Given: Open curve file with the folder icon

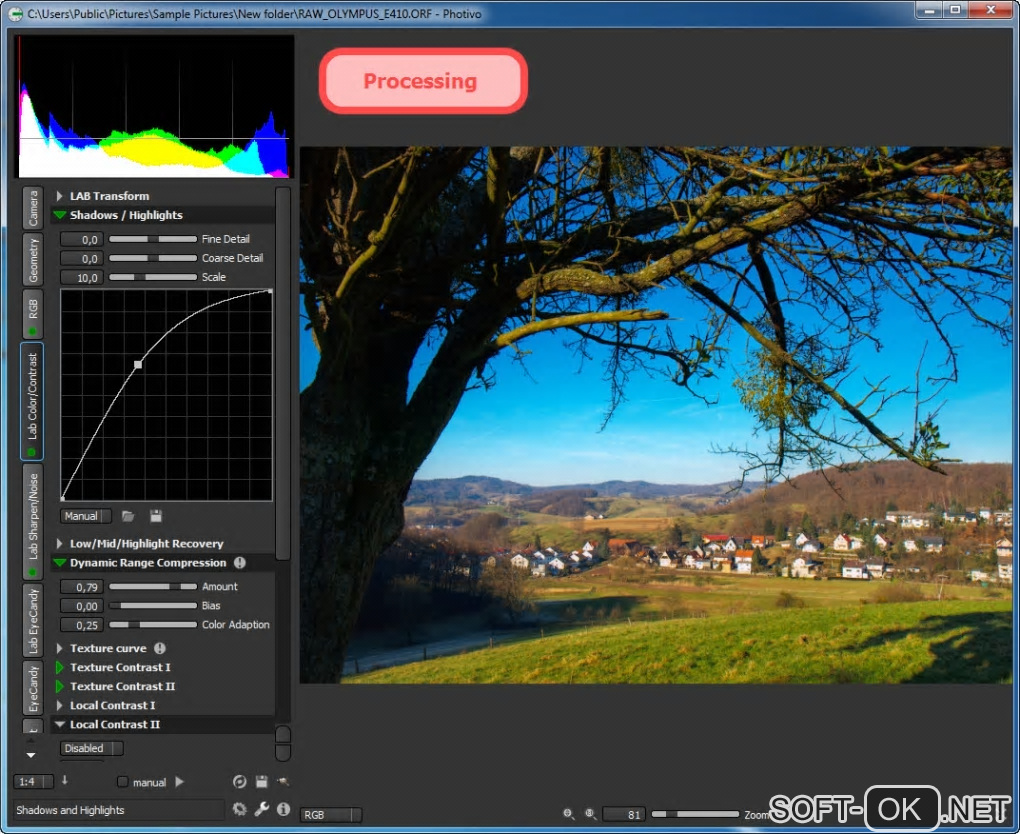Looking at the screenshot, I should [128, 516].
